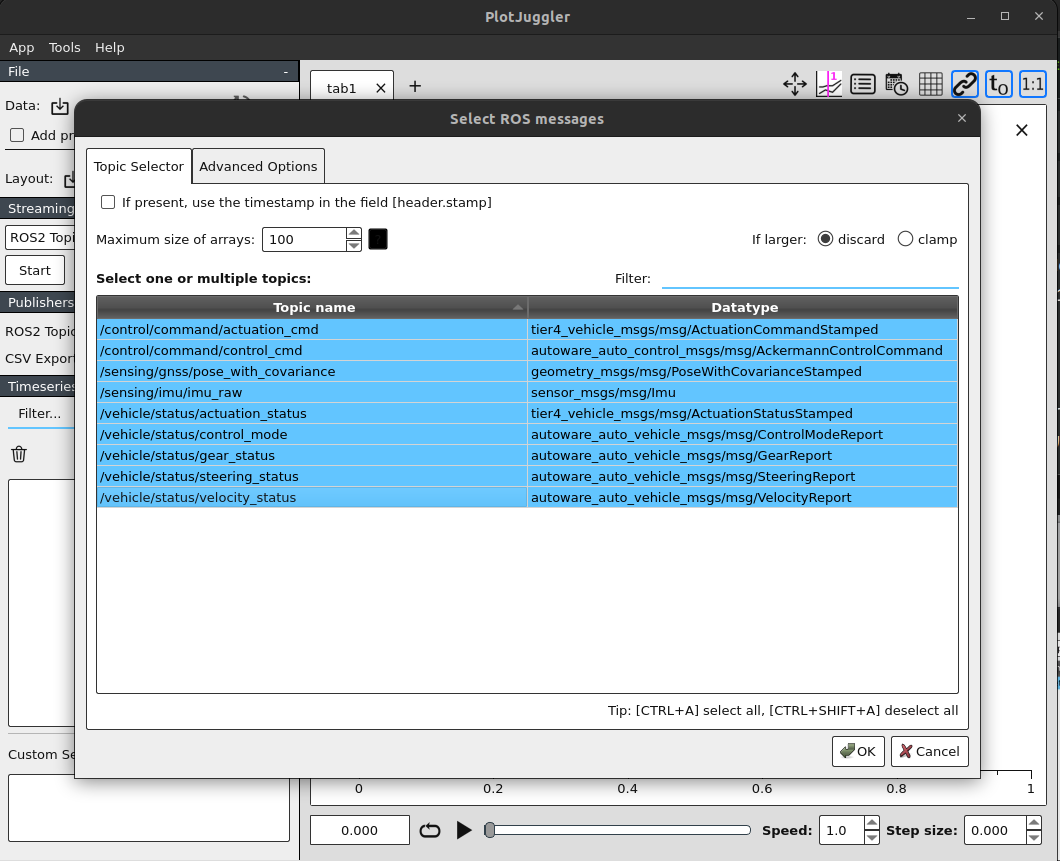Close the Select ROS messages dialog

961,118
